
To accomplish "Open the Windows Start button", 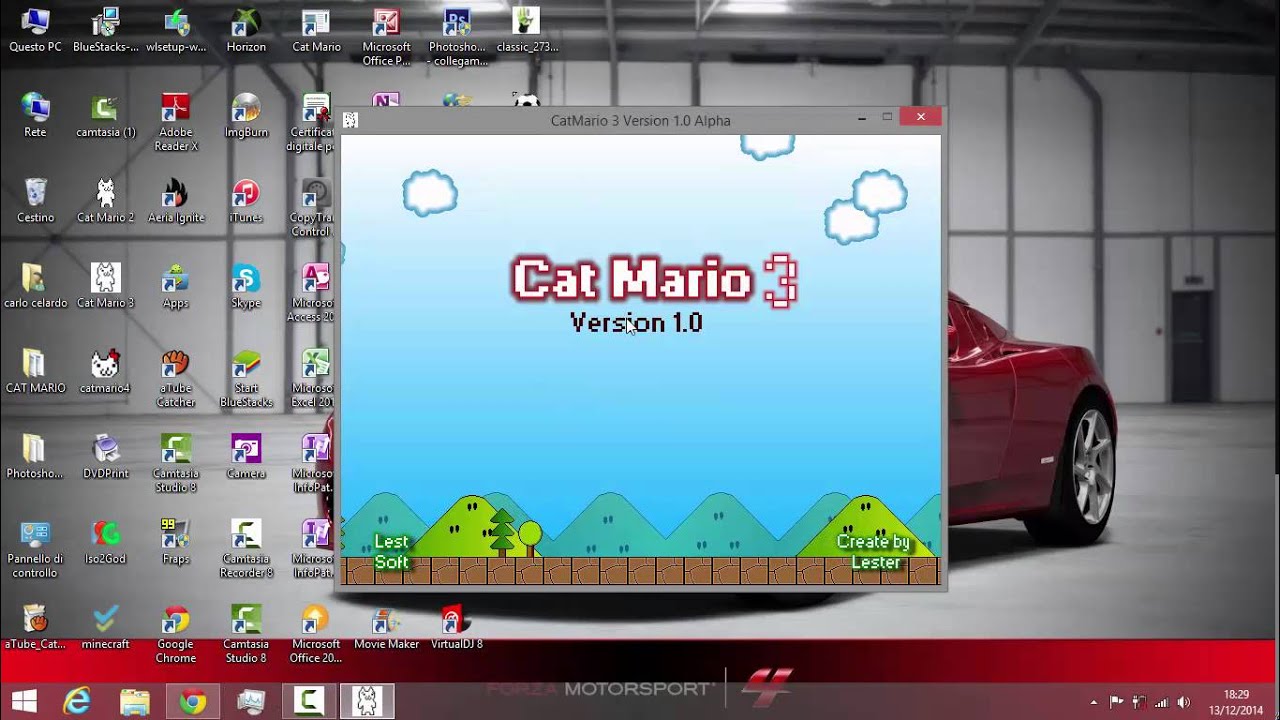I will pyautogui.click(x=24, y=701).
